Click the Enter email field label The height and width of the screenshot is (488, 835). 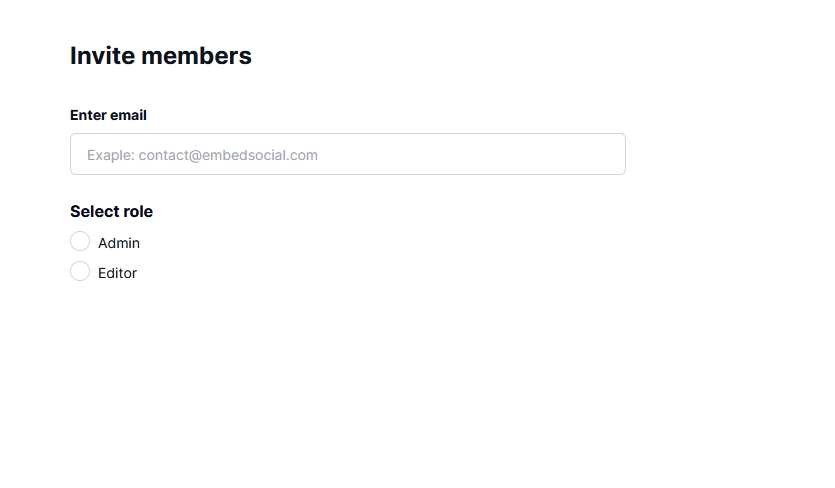(x=108, y=115)
